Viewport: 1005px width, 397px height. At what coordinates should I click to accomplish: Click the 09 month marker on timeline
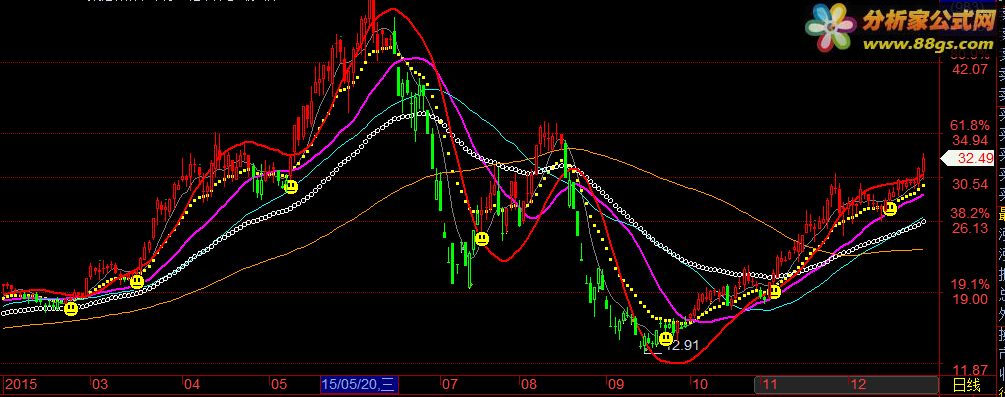tap(615, 385)
